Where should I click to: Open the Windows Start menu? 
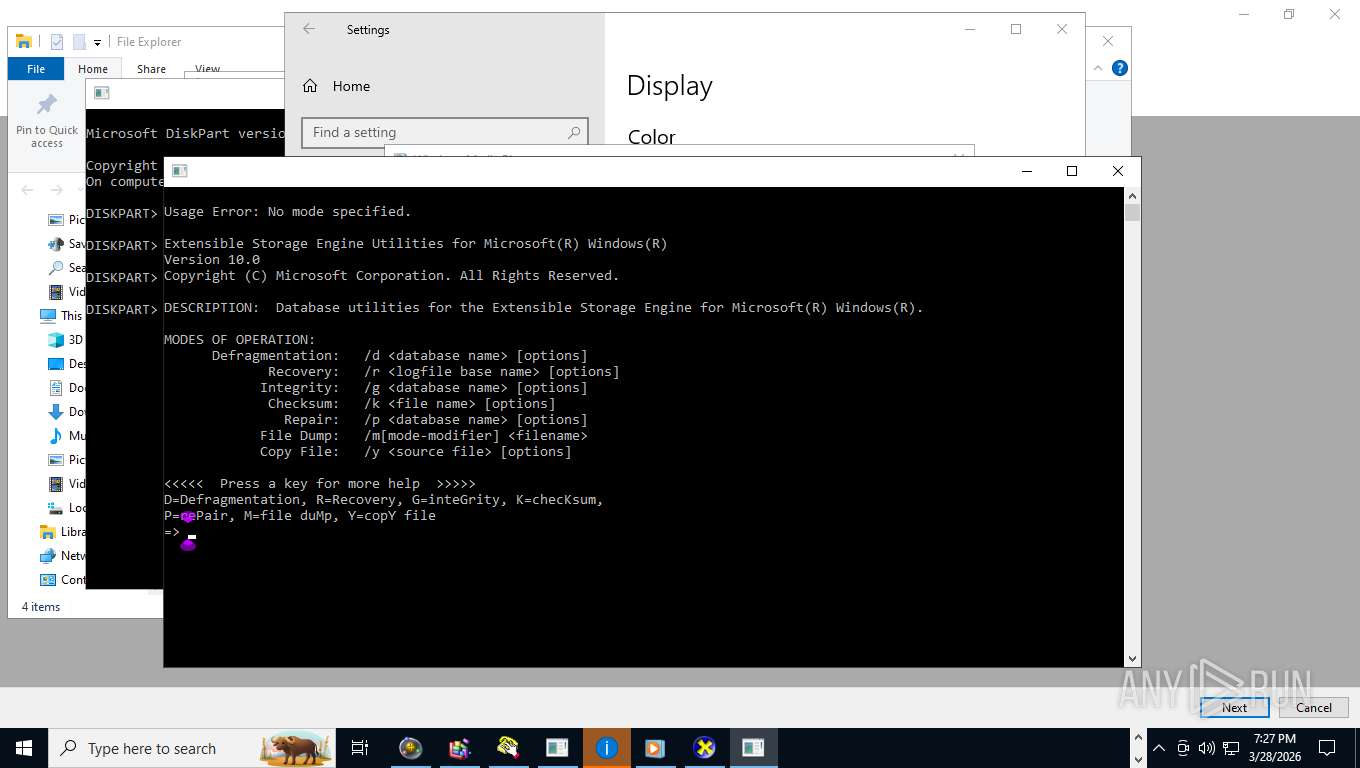pos(24,748)
